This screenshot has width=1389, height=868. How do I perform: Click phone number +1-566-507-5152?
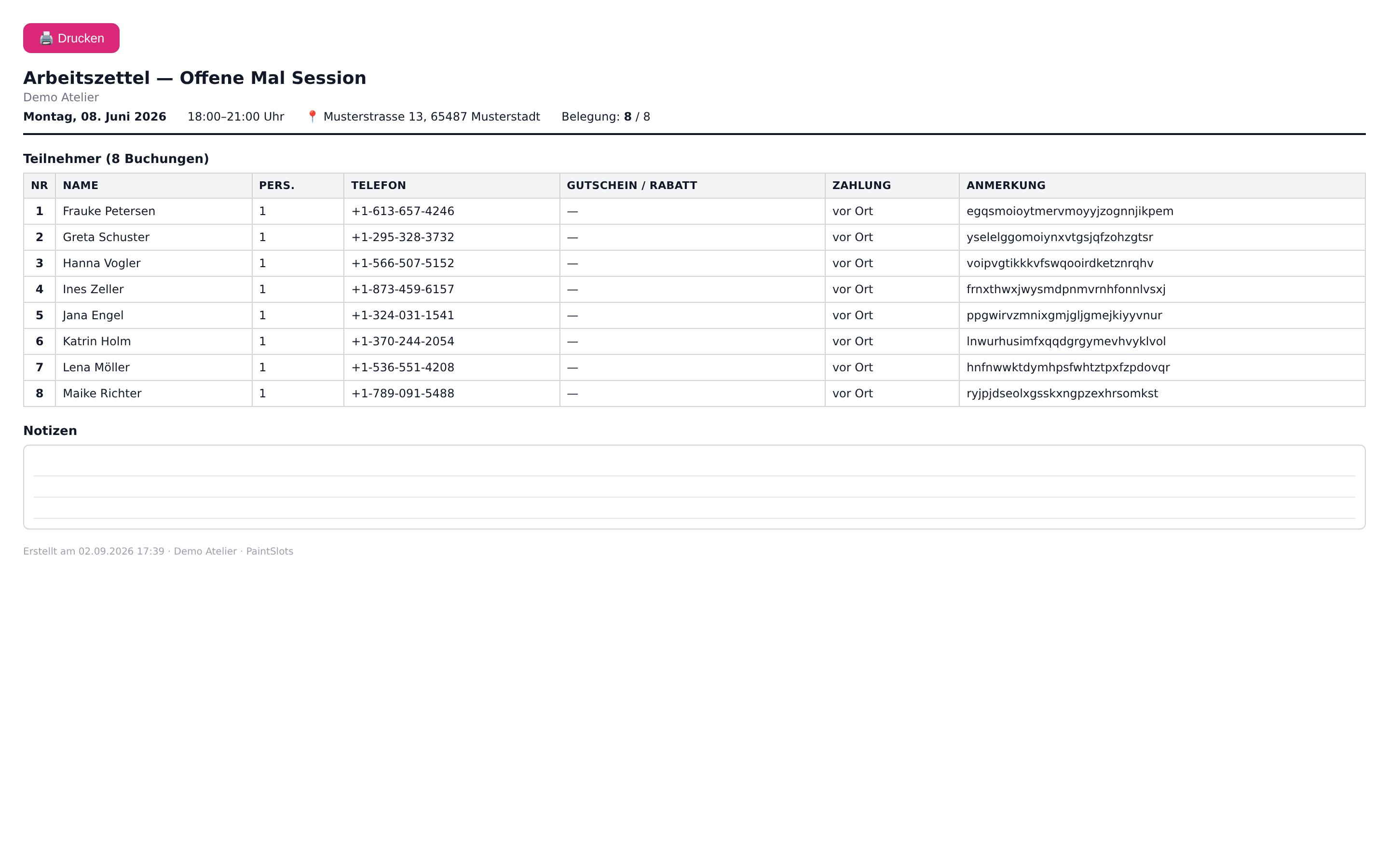(x=402, y=263)
